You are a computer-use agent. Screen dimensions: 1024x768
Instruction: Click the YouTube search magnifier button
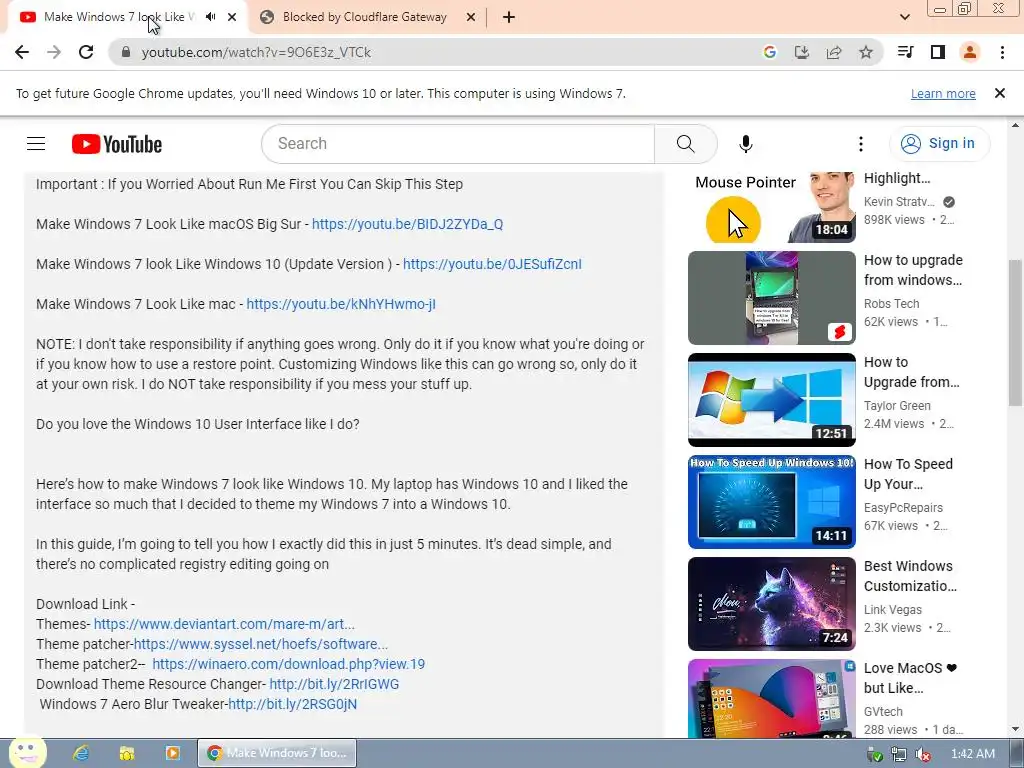(x=686, y=144)
